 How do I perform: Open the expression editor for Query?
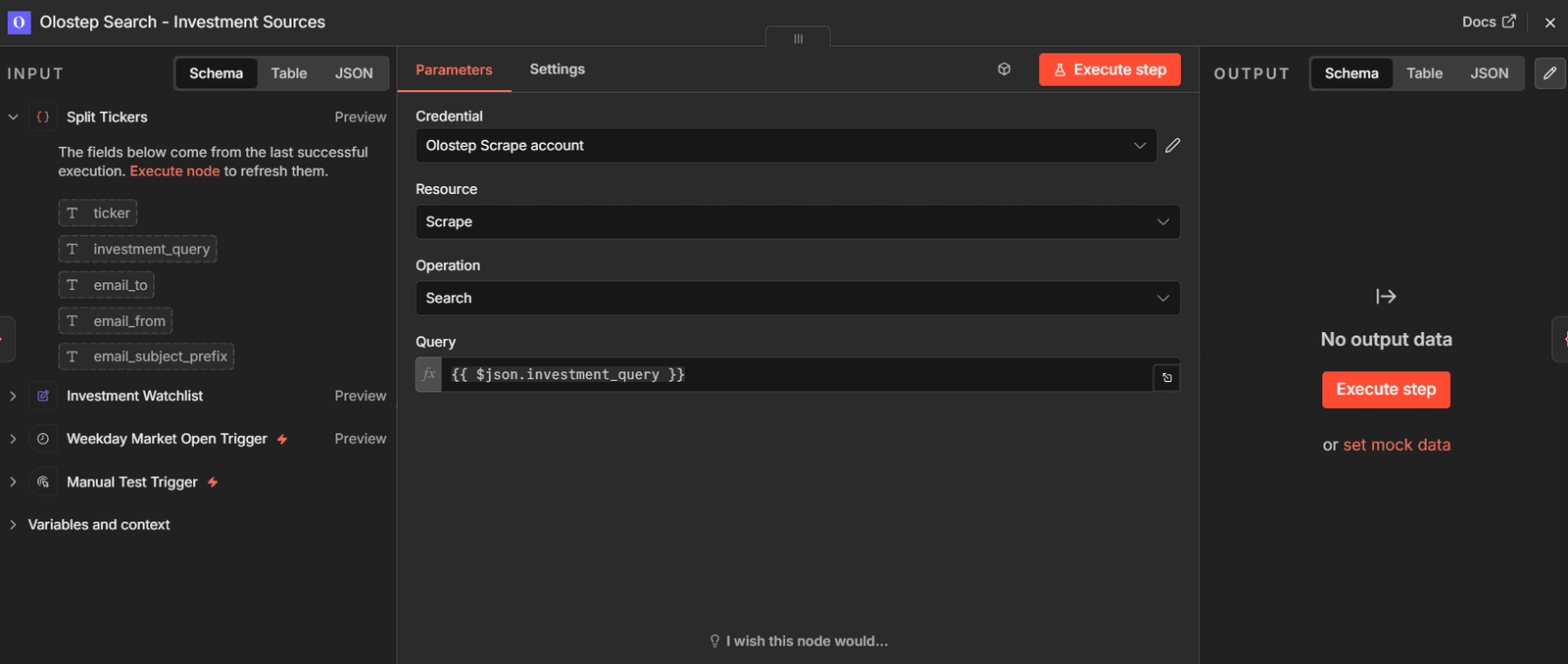[x=1167, y=378]
